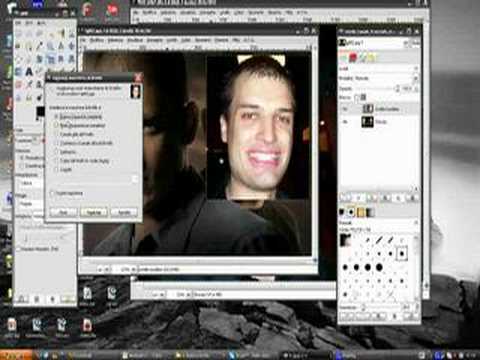Select the Text tool in the toolbox

[x=29, y=72]
